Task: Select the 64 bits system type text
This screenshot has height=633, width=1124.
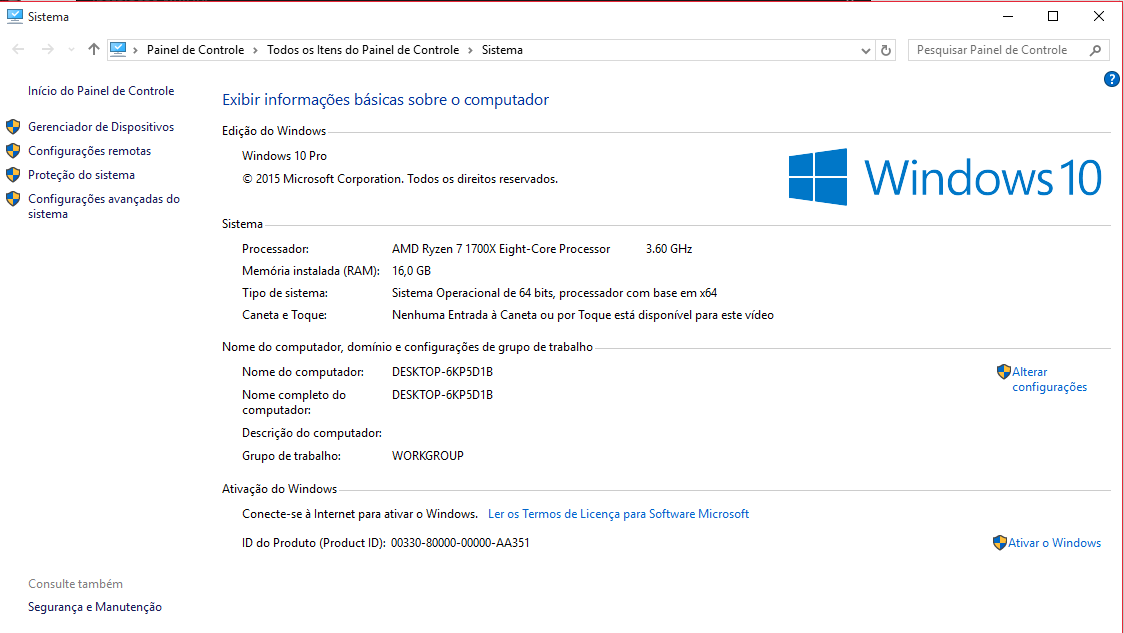Action: pos(554,293)
